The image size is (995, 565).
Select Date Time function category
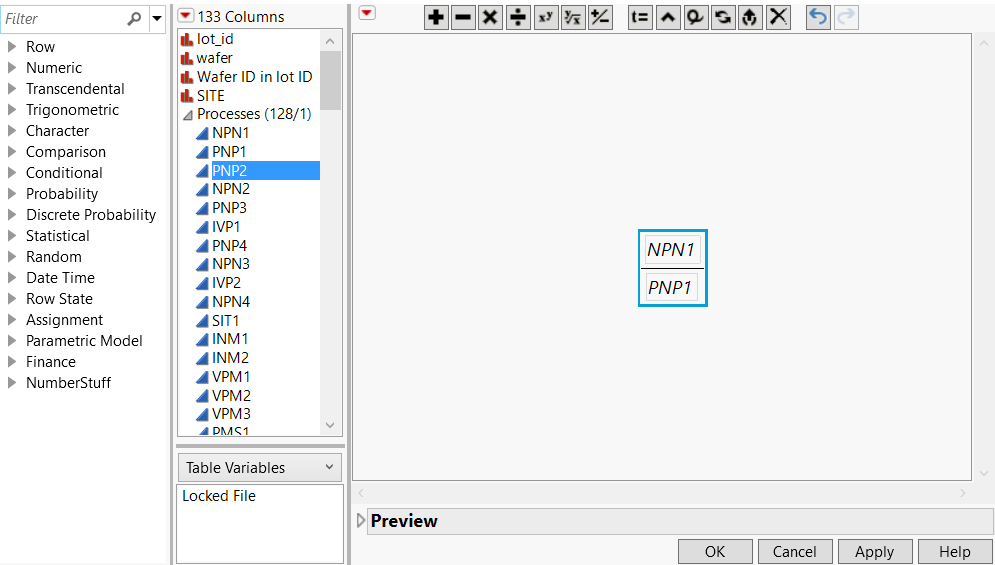pos(60,277)
